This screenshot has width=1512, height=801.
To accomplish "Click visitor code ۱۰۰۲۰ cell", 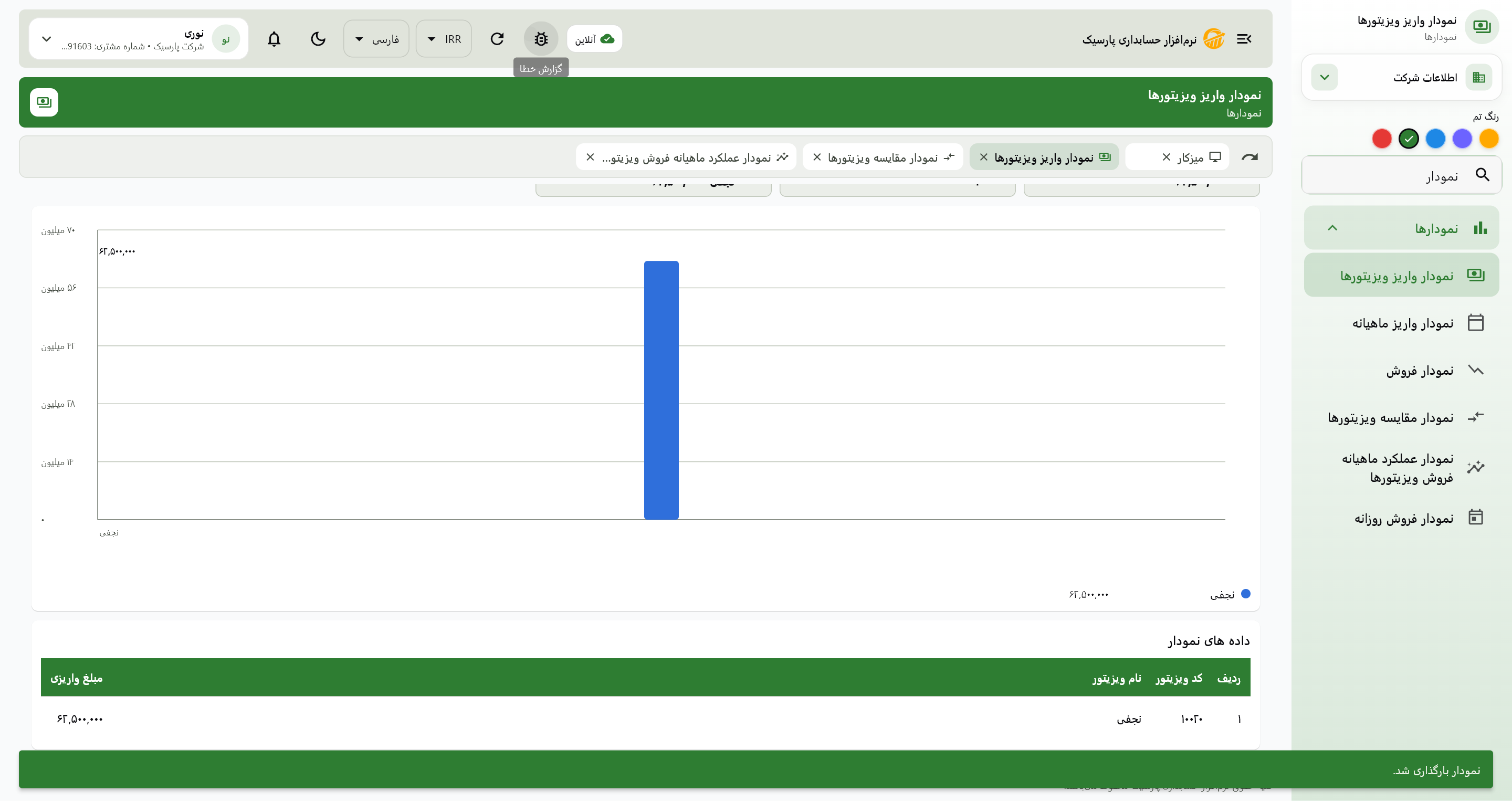I will (x=1192, y=720).
